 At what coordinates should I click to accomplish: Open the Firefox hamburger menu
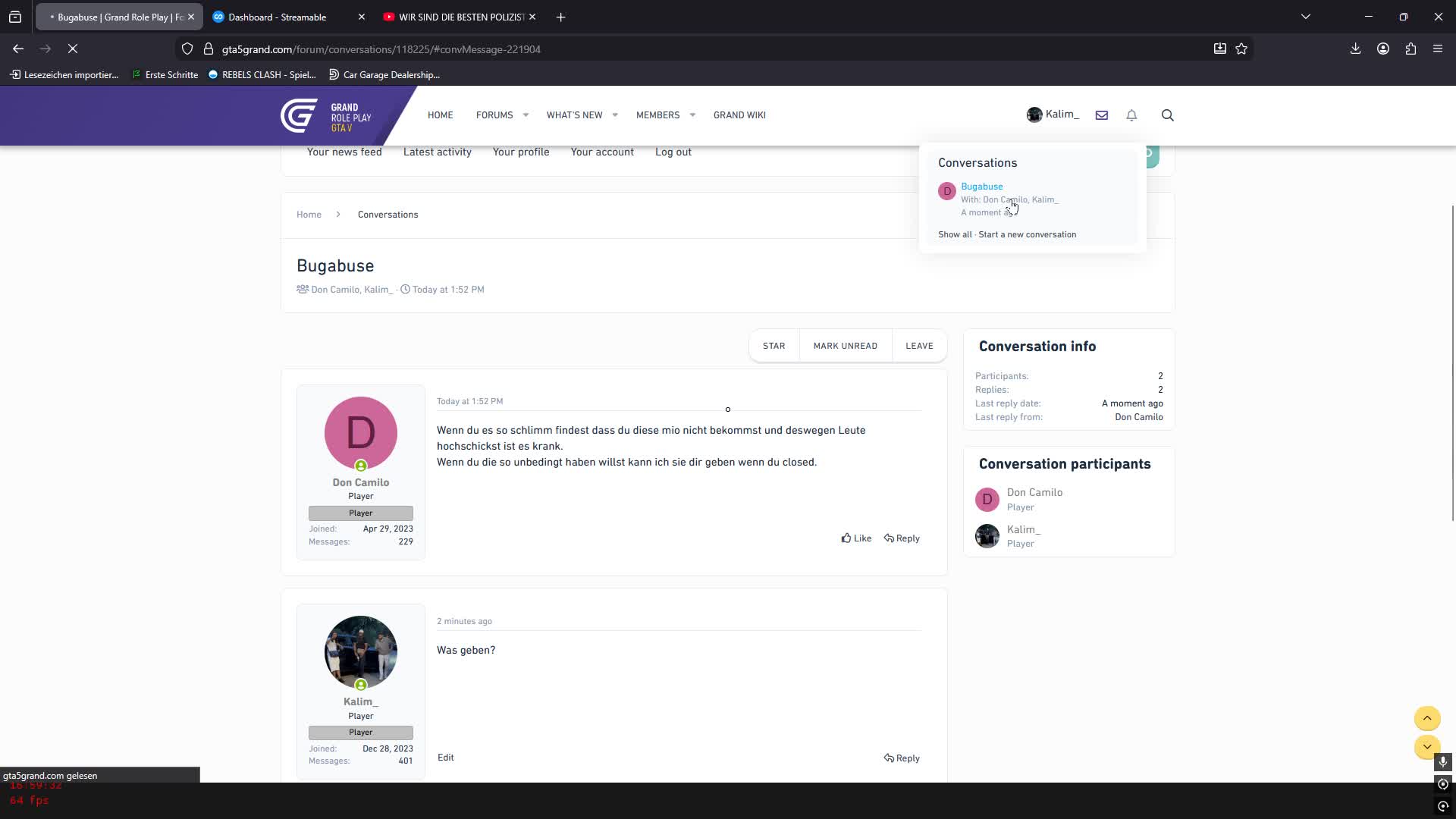click(x=1438, y=49)
